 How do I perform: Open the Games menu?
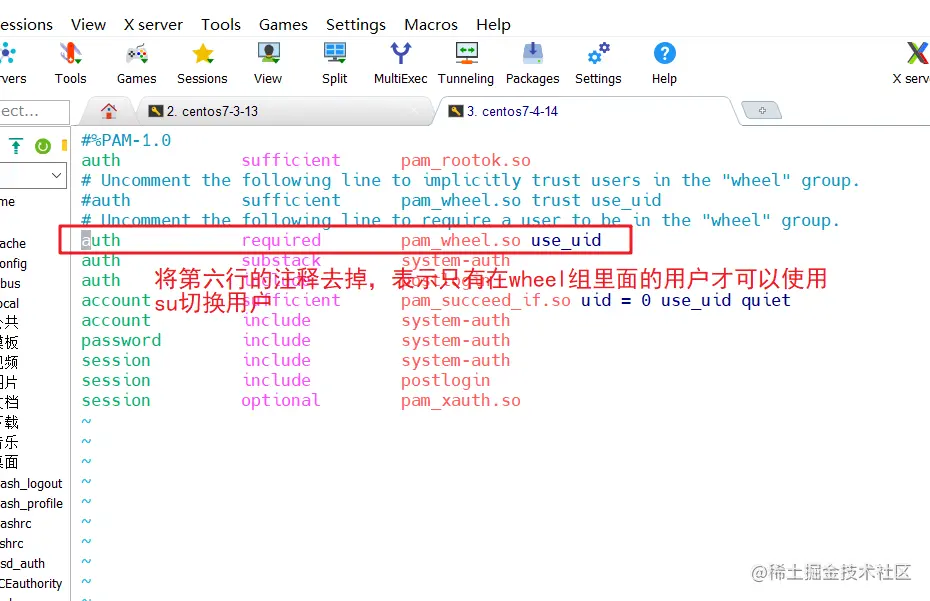pyautogui.click(x=283, y=25)
